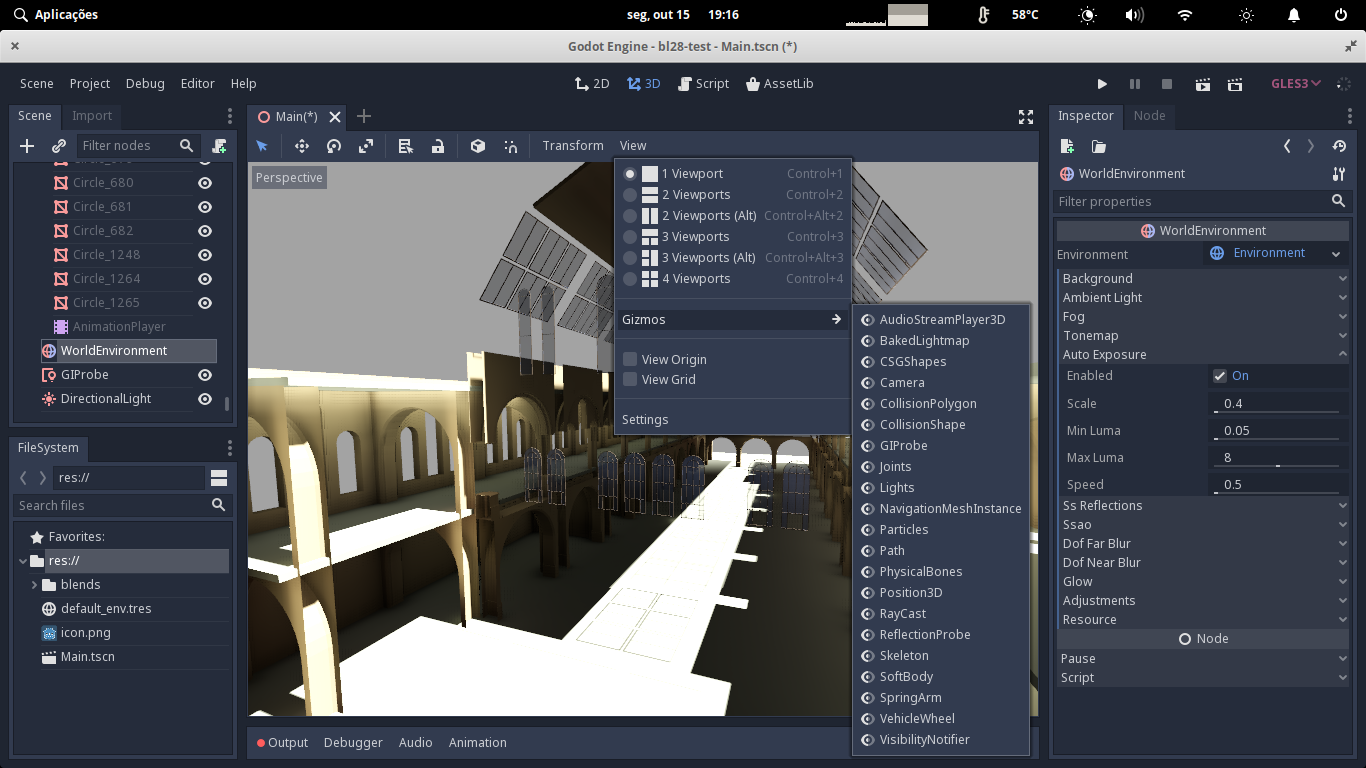Screen dimensions: 1366x768
Task: Disable the Auto Exposure Enabled checkbox
Action: click(x=1220, y=376)
